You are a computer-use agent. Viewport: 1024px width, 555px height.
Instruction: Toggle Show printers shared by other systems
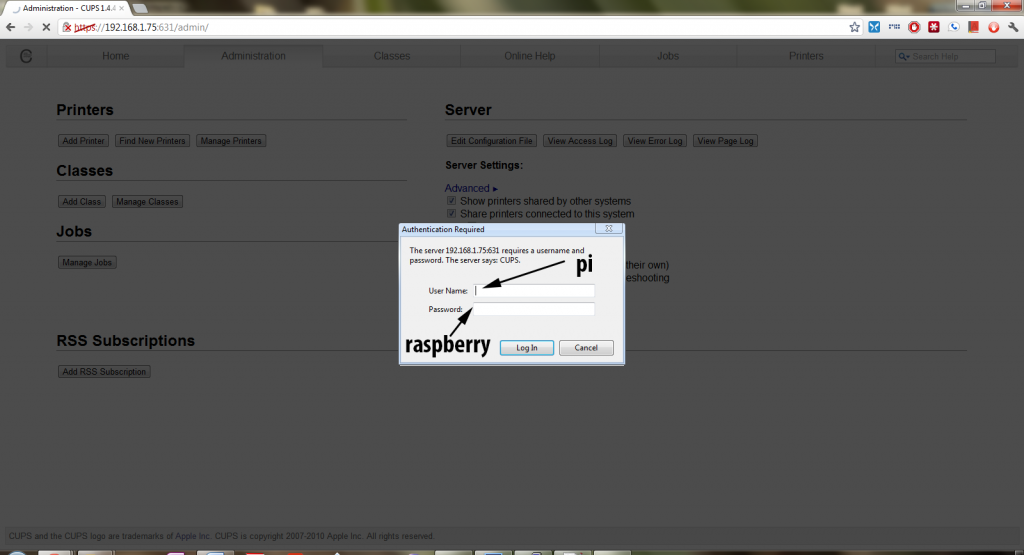coord(451,201)
